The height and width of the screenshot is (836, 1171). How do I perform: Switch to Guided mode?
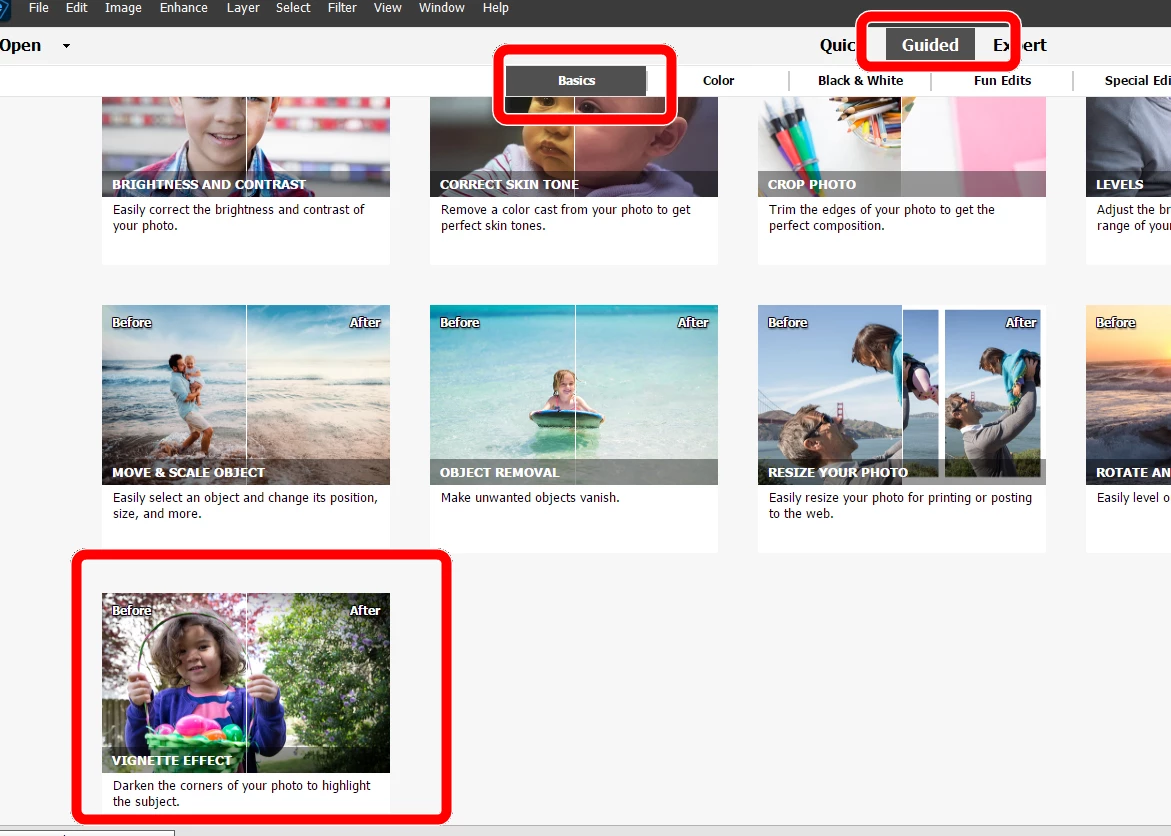(930, 45)
